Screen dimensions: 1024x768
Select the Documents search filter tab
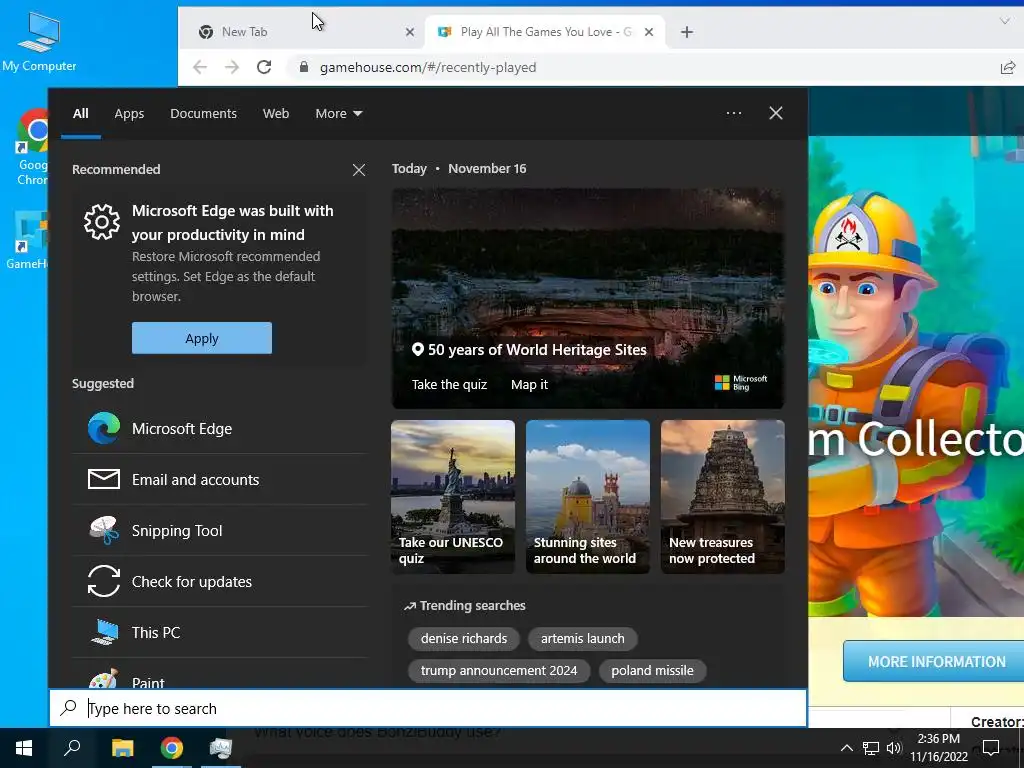(x=203, y=114)
